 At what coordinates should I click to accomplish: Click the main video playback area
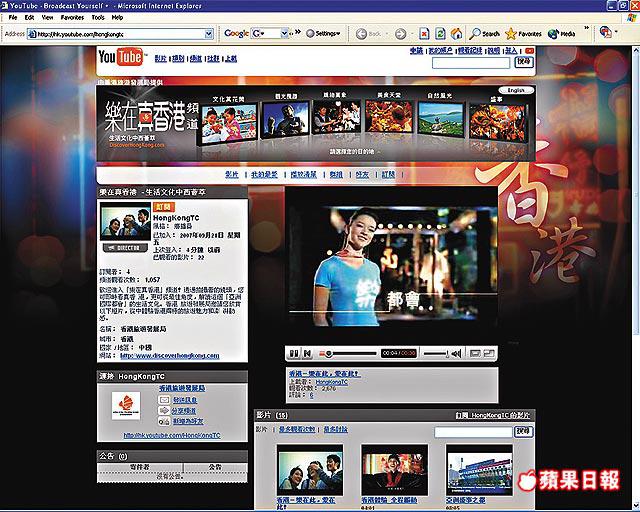coord(391,265)
